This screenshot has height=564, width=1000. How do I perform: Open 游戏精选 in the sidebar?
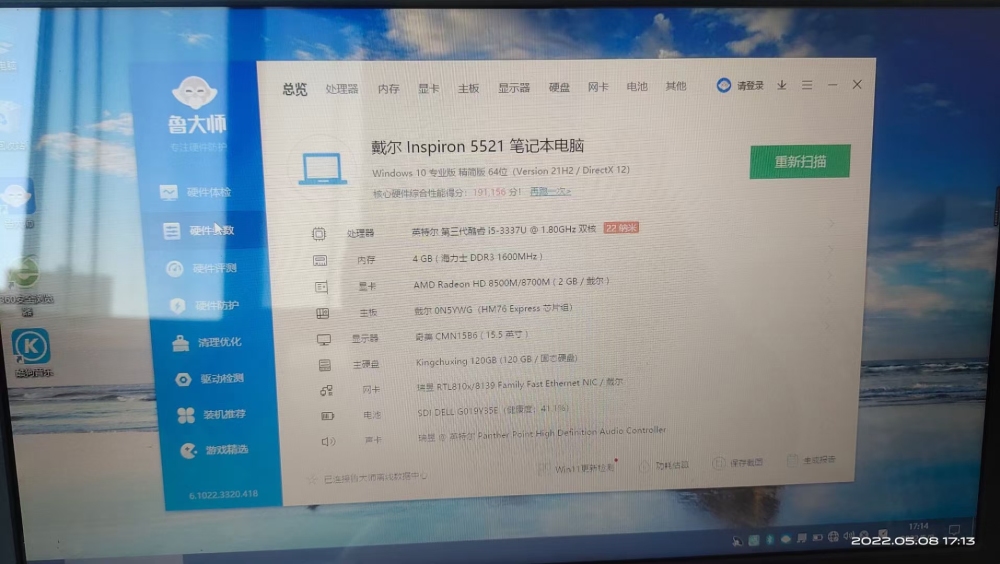tap(214, 450)
